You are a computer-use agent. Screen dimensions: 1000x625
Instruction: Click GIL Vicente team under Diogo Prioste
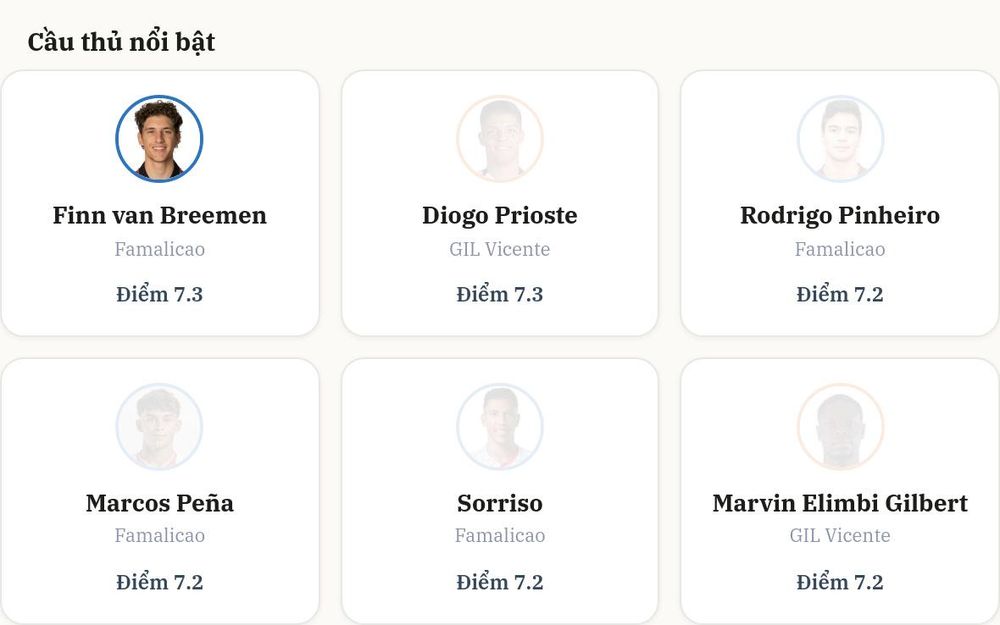(x=499, y=249)
